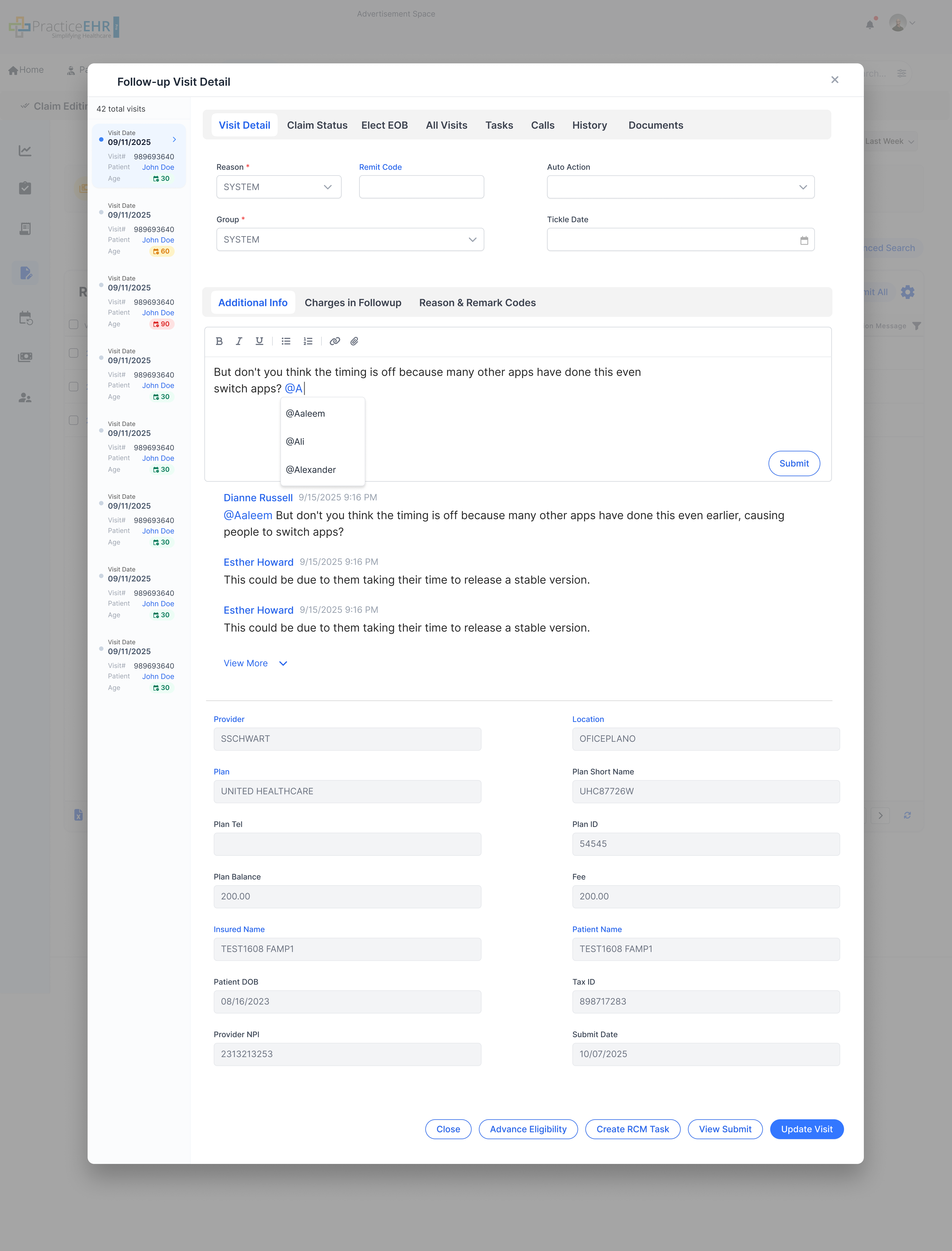Open the Reason dropdown showing SYSTEM
The height and width of the screenshot is (1251, 952).
278,187
